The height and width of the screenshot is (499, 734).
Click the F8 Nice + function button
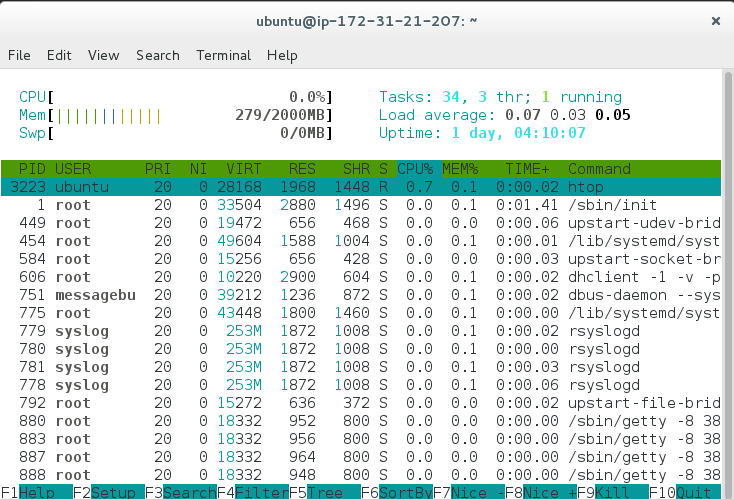pyautogui.click(x=541, y=492)
